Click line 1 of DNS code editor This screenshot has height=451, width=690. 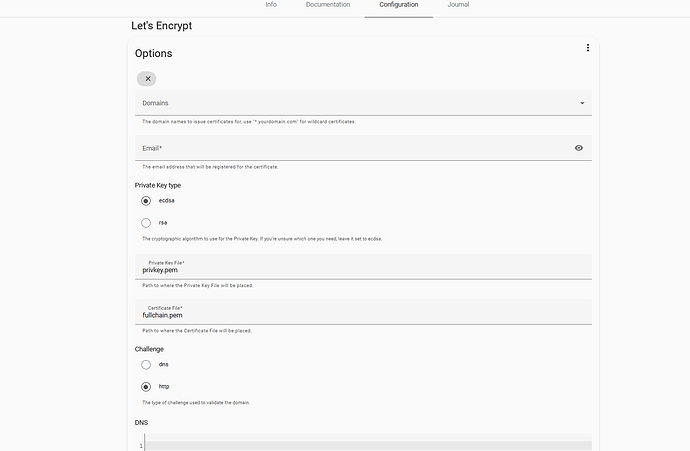[368, 446]
